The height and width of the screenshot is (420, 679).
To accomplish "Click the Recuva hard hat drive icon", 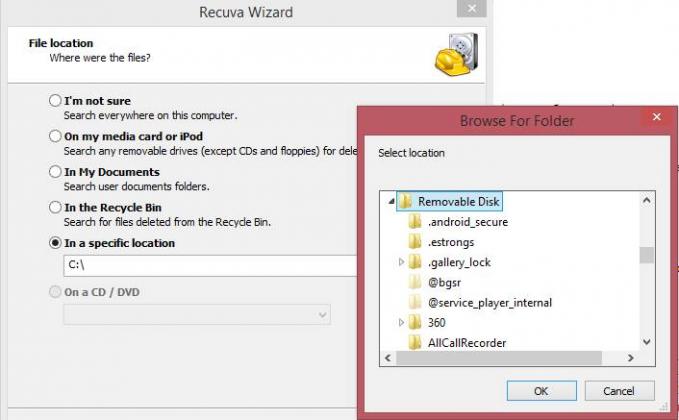I will 455,52.
